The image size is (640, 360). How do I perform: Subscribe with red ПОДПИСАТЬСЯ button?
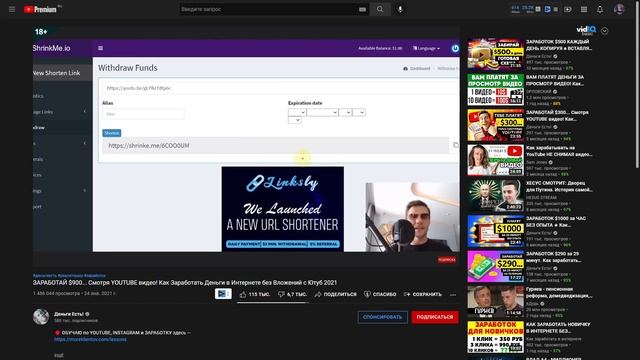[x=435, y=317]
